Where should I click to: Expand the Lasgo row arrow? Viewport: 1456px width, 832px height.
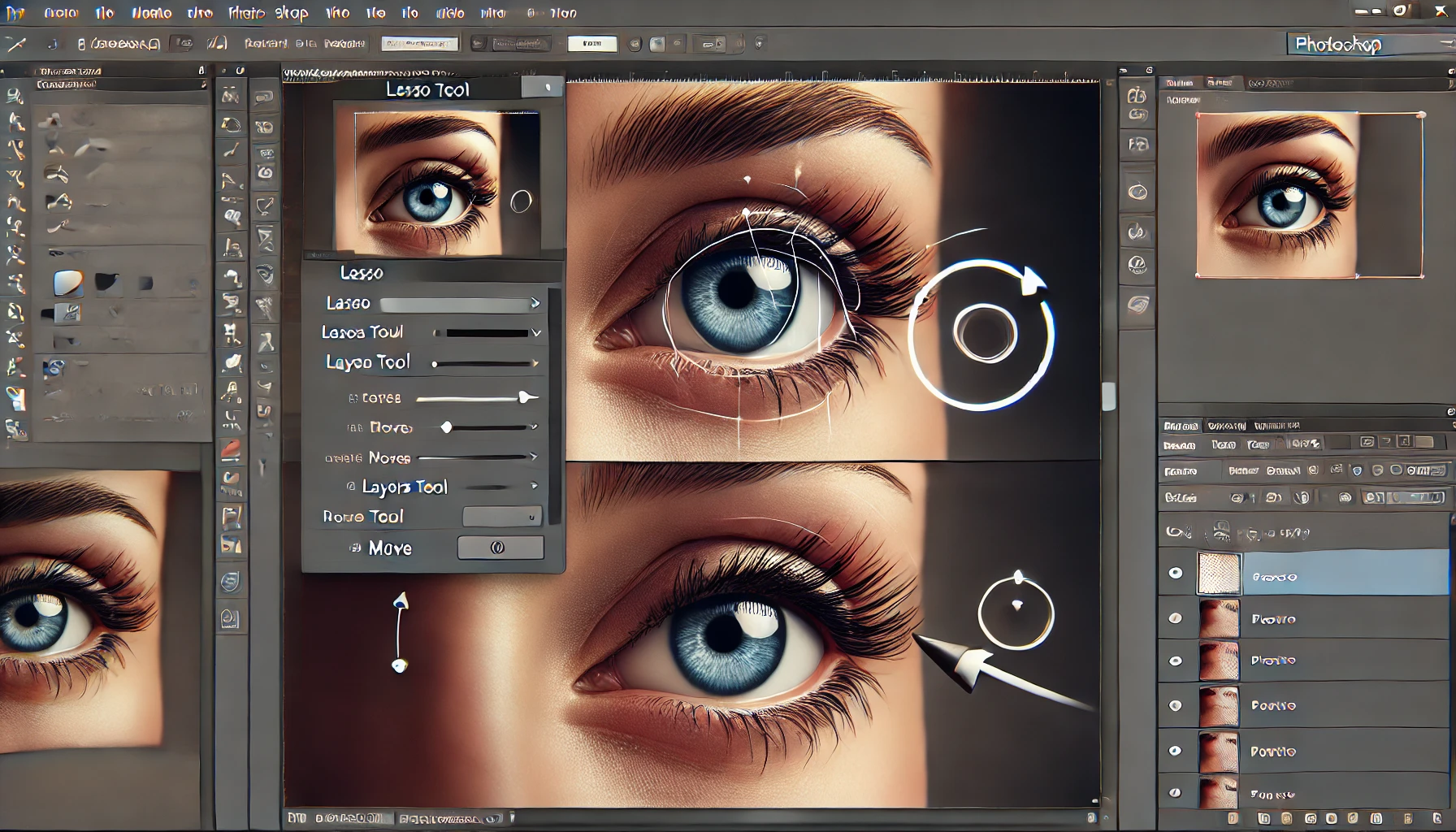pyautogui.click(x=535, y=303)
